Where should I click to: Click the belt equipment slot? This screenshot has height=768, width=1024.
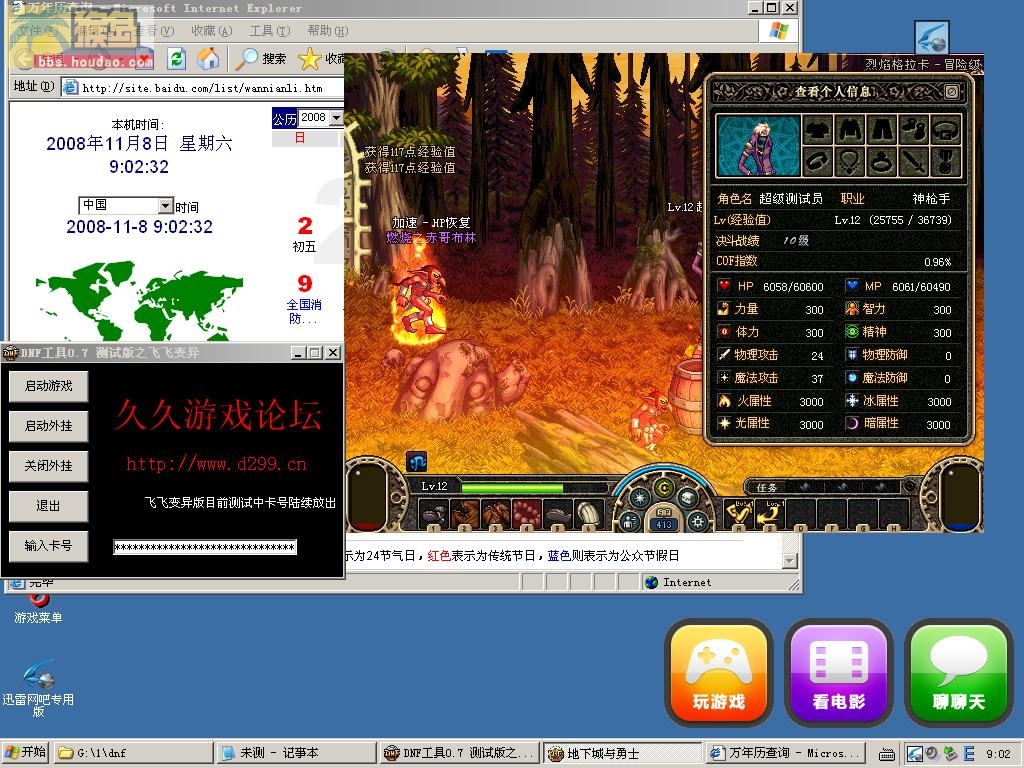946,129
